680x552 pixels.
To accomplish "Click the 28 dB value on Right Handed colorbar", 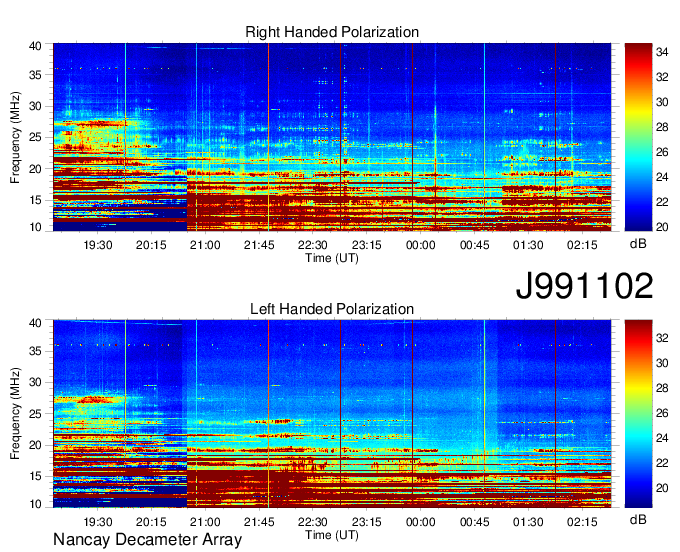I will (662, 127).
